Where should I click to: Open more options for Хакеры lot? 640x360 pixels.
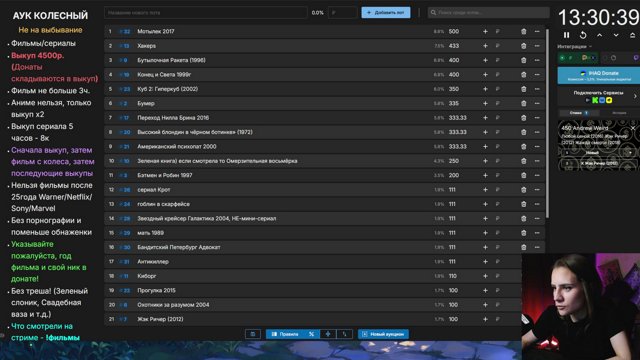point(537,46)
